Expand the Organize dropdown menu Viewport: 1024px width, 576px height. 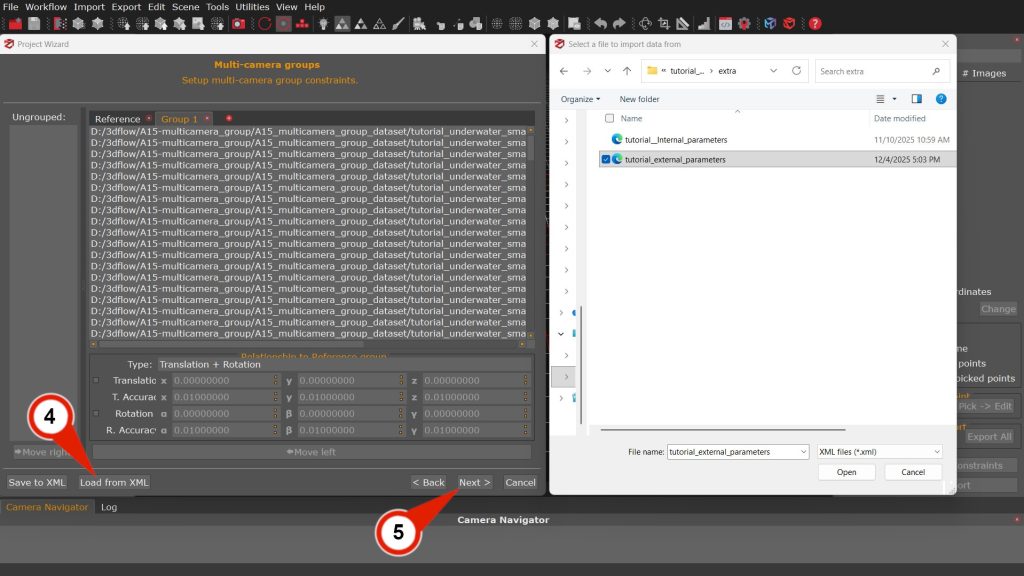coord(580,99)
